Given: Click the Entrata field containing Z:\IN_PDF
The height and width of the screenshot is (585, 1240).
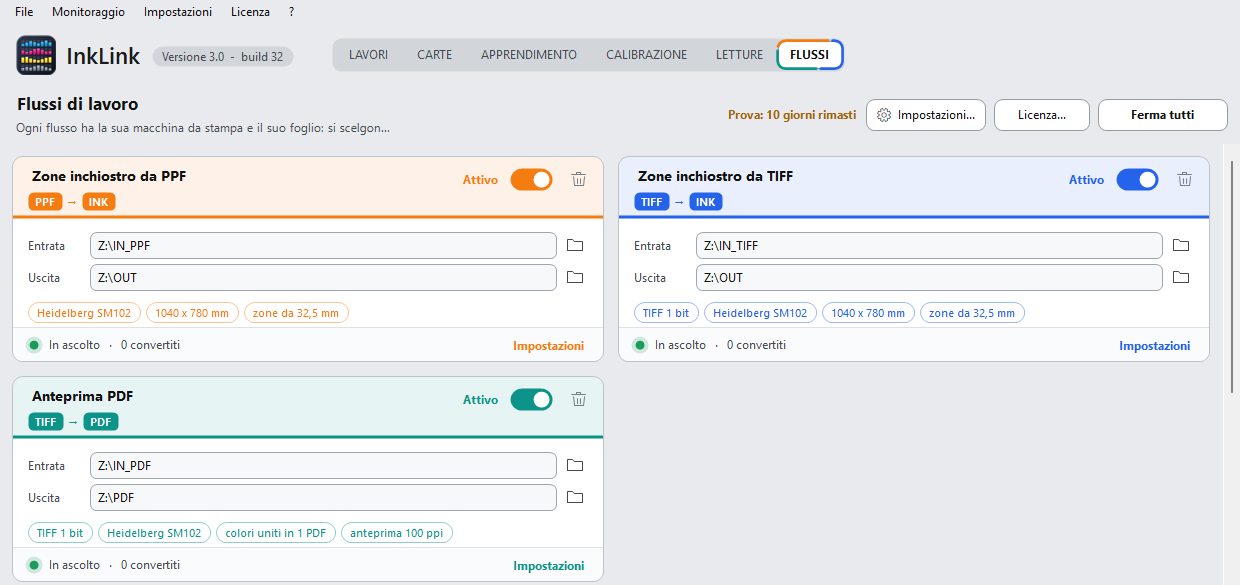Looking at the screenshot, I should point(323,466).
